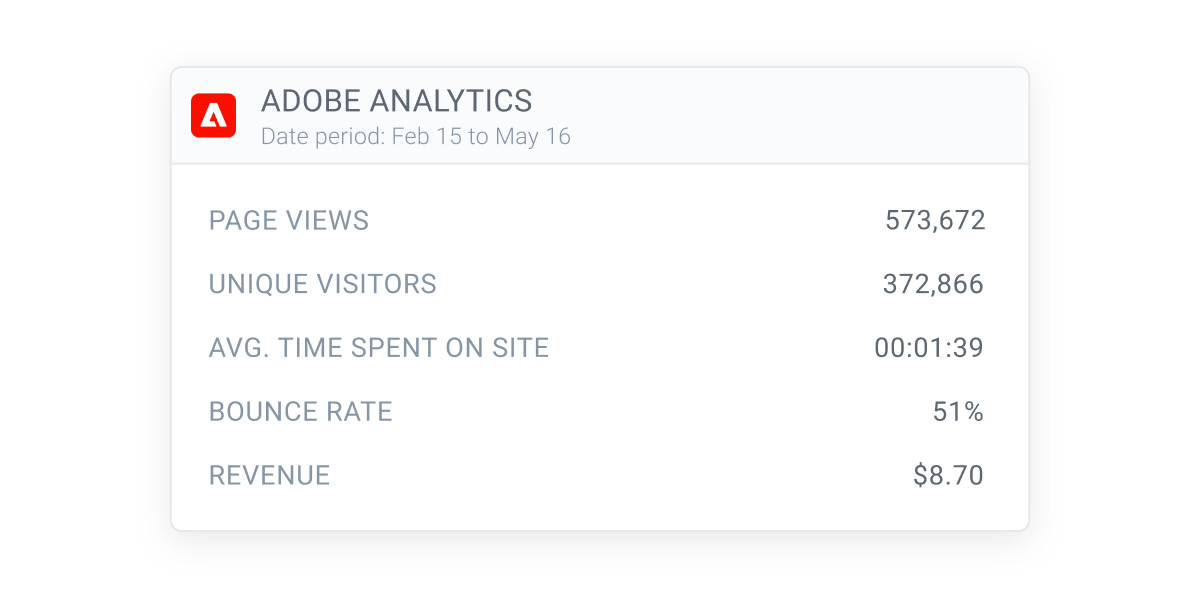Select the BOUNCE RATE label
This screenshot has width=1200, height=600.
point(300,411)
